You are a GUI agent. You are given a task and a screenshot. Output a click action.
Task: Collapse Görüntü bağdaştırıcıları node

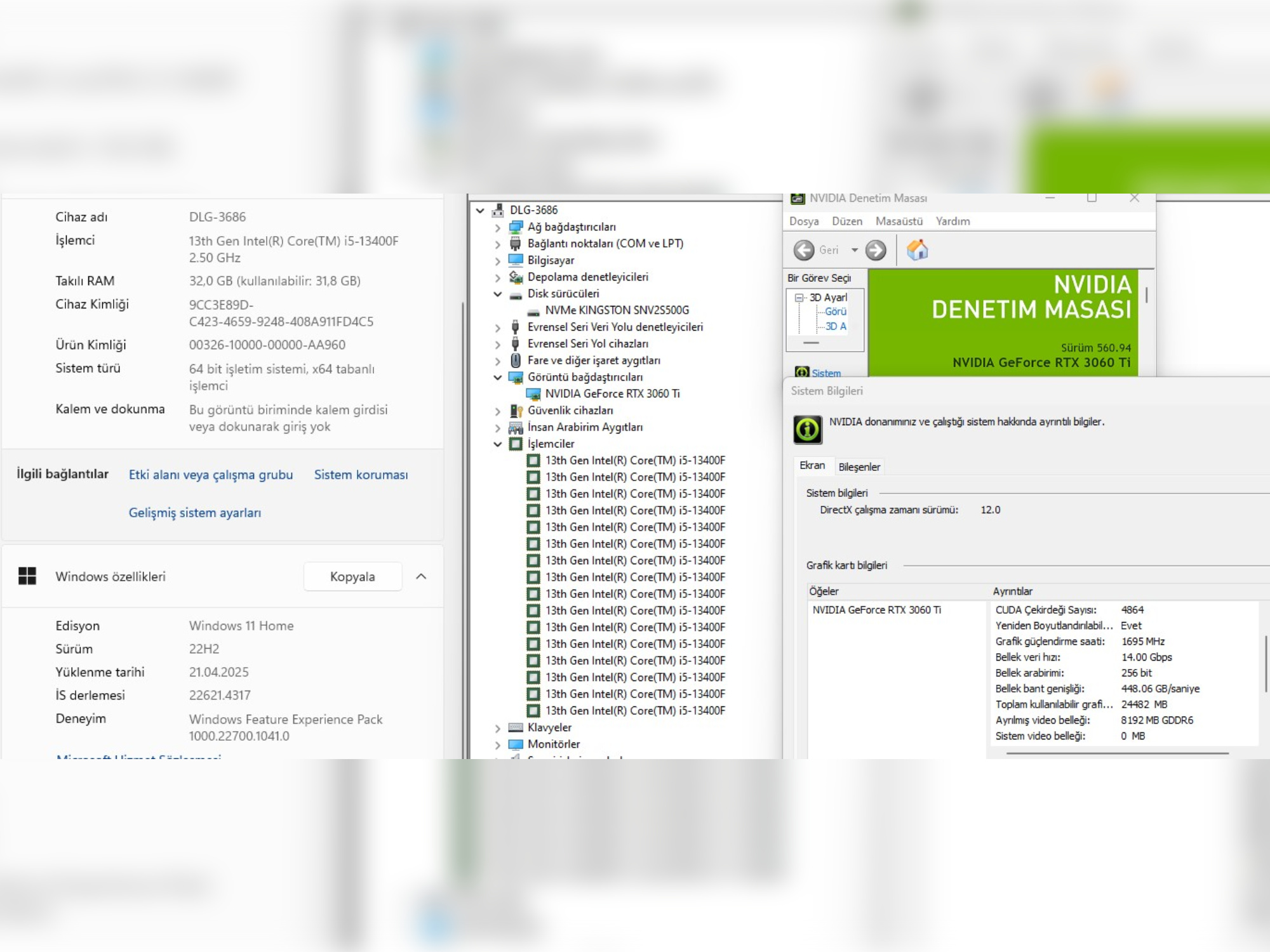tap(498, 377)
